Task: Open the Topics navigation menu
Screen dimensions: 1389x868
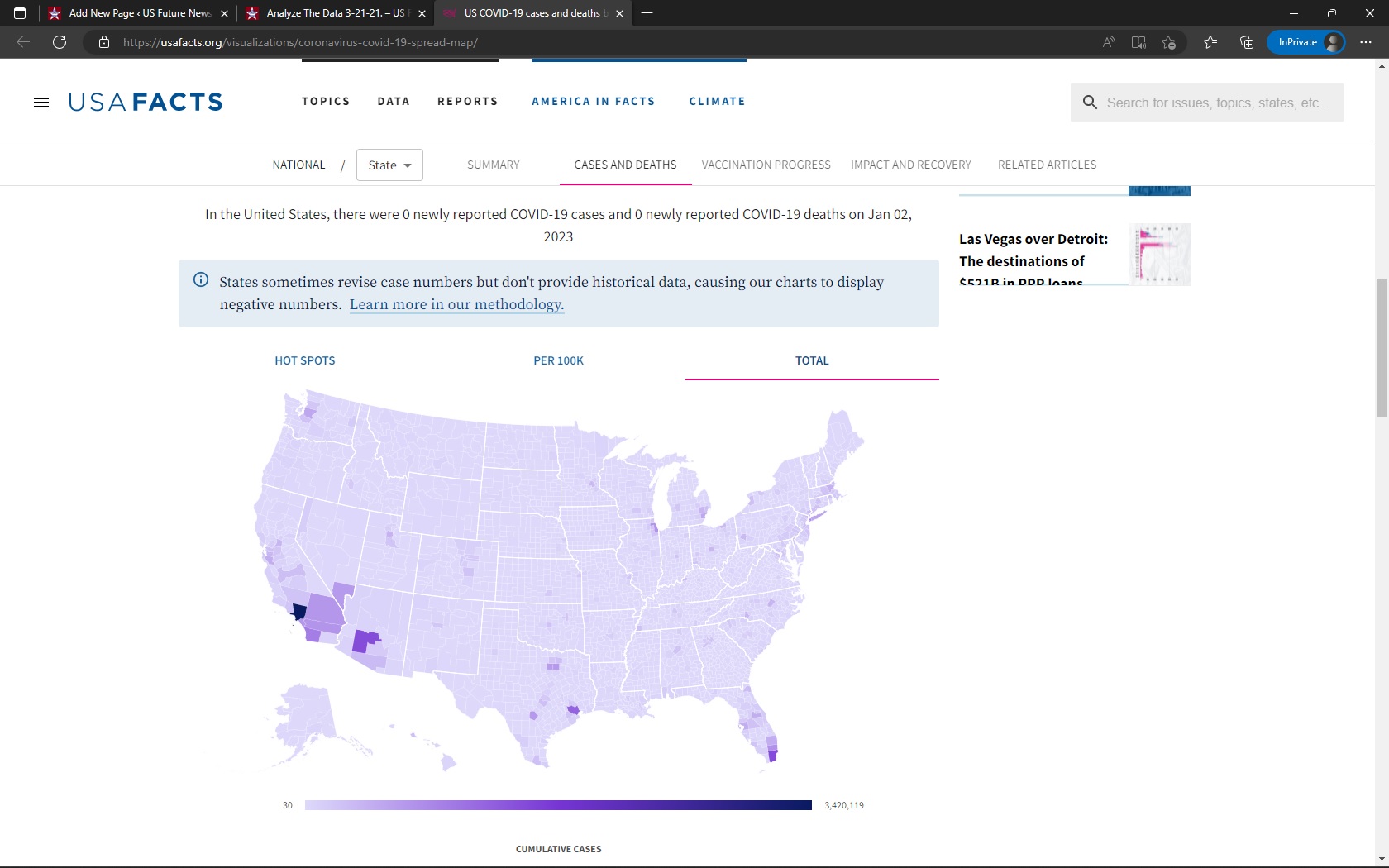Action: (x=326, y=102)
